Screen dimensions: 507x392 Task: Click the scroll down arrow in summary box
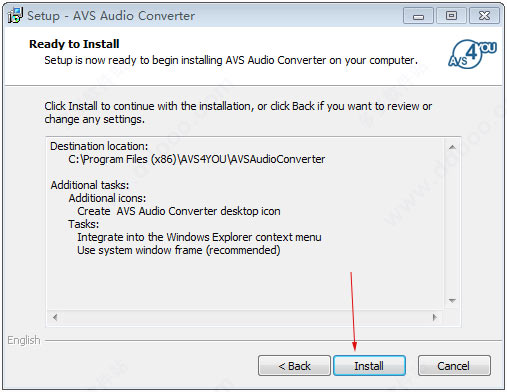(x=452, y=301)
